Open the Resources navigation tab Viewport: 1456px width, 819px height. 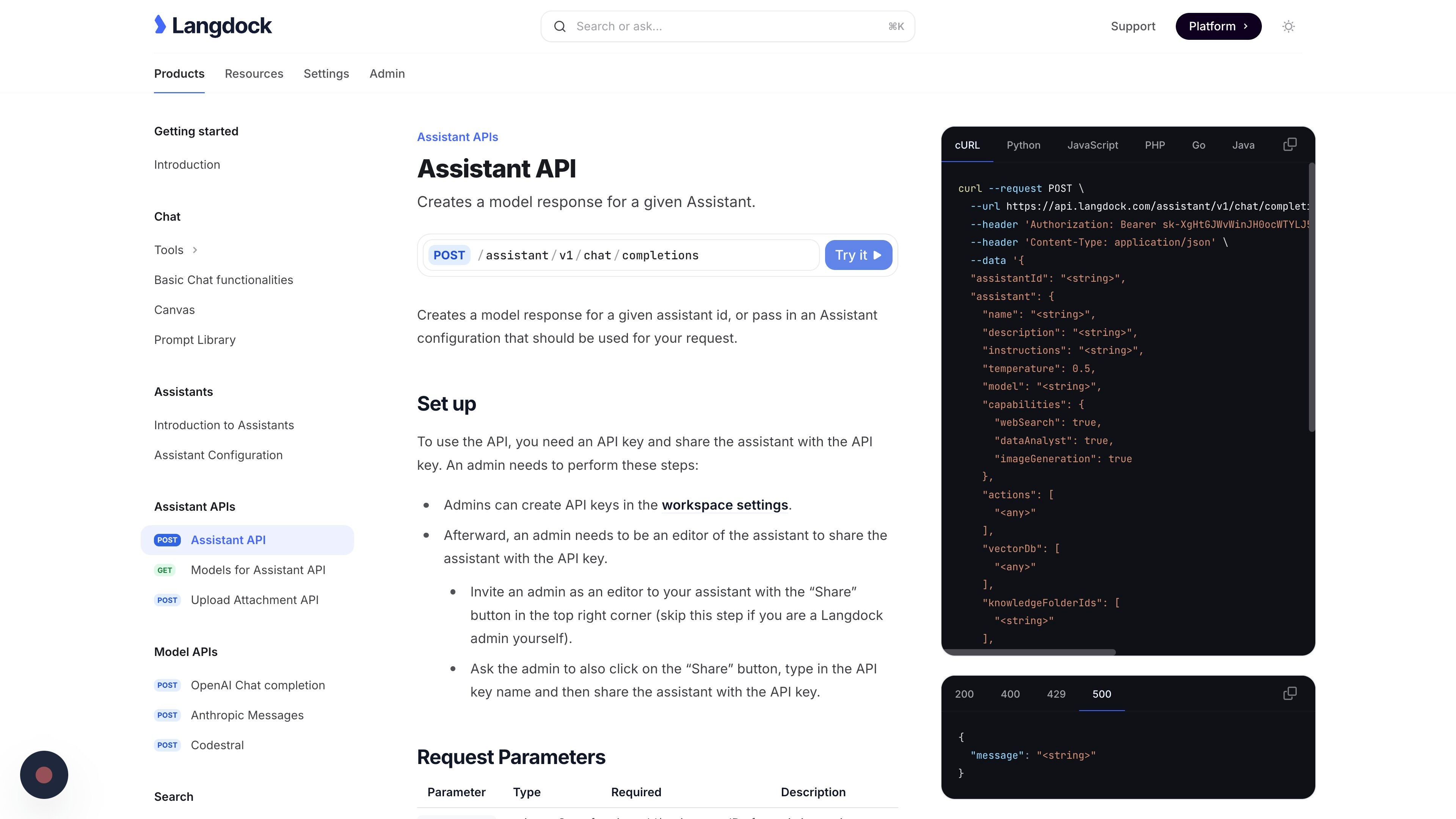254,74
